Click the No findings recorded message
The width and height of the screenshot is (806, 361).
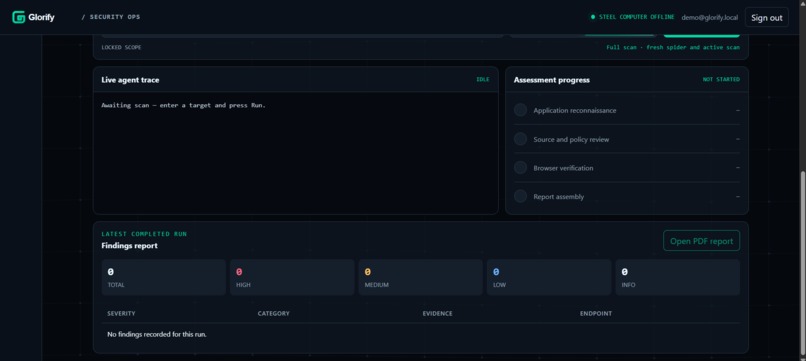point(157,334)
